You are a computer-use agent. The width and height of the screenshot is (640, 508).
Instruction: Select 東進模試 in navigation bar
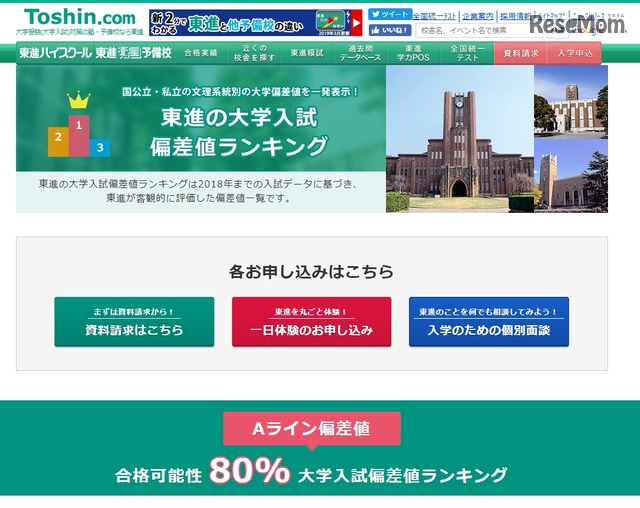[x=307, y=53]
